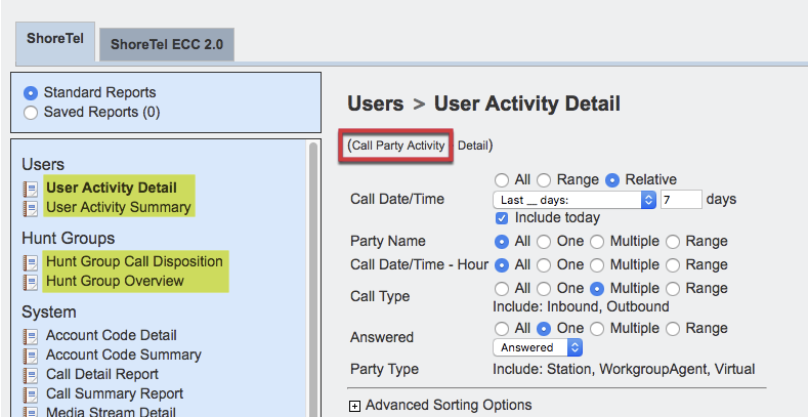Click the Call Detail Report icon

pyautogui.click(x=30, y=374)
